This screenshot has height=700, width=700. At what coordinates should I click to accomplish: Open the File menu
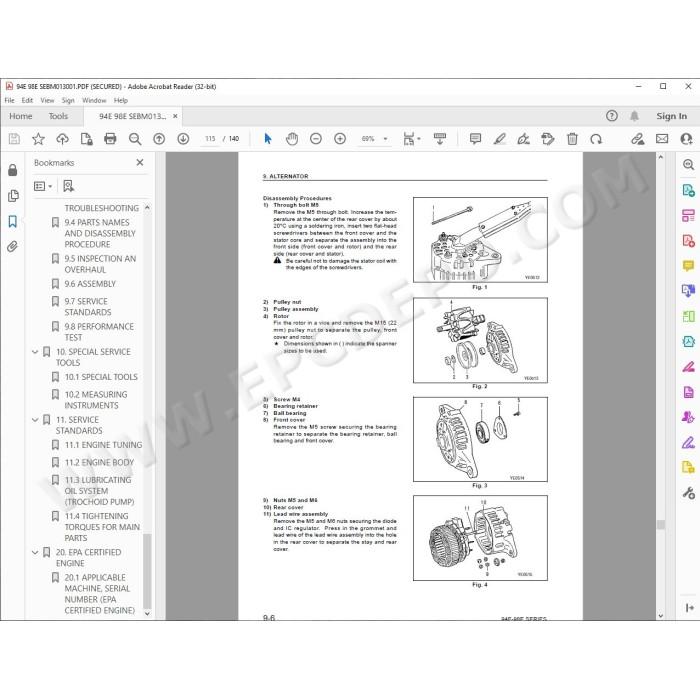(x=9, y=100)
